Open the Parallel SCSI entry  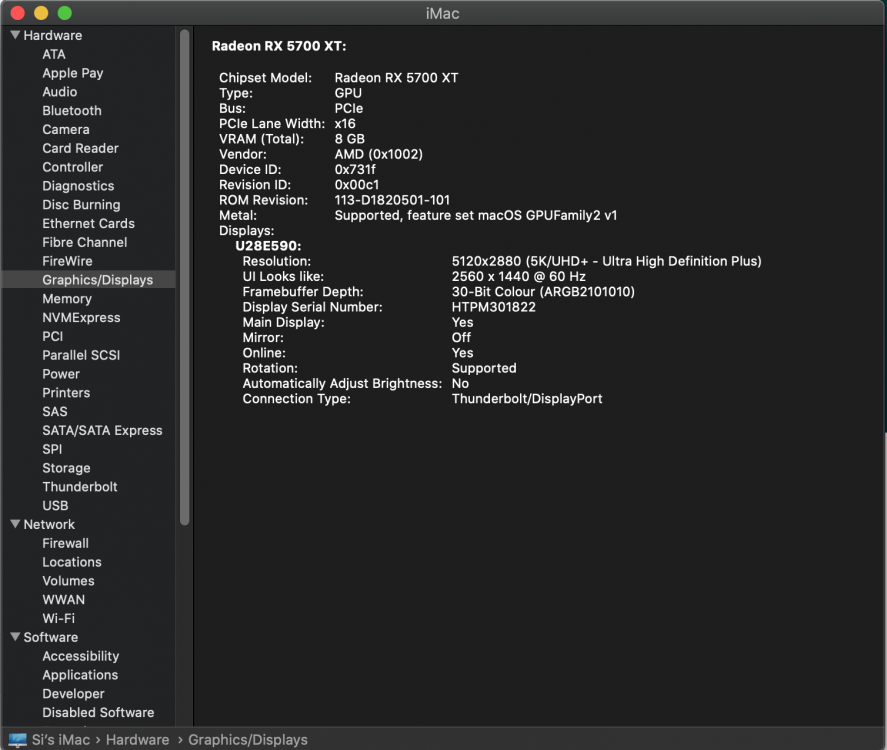coord(81,355)
